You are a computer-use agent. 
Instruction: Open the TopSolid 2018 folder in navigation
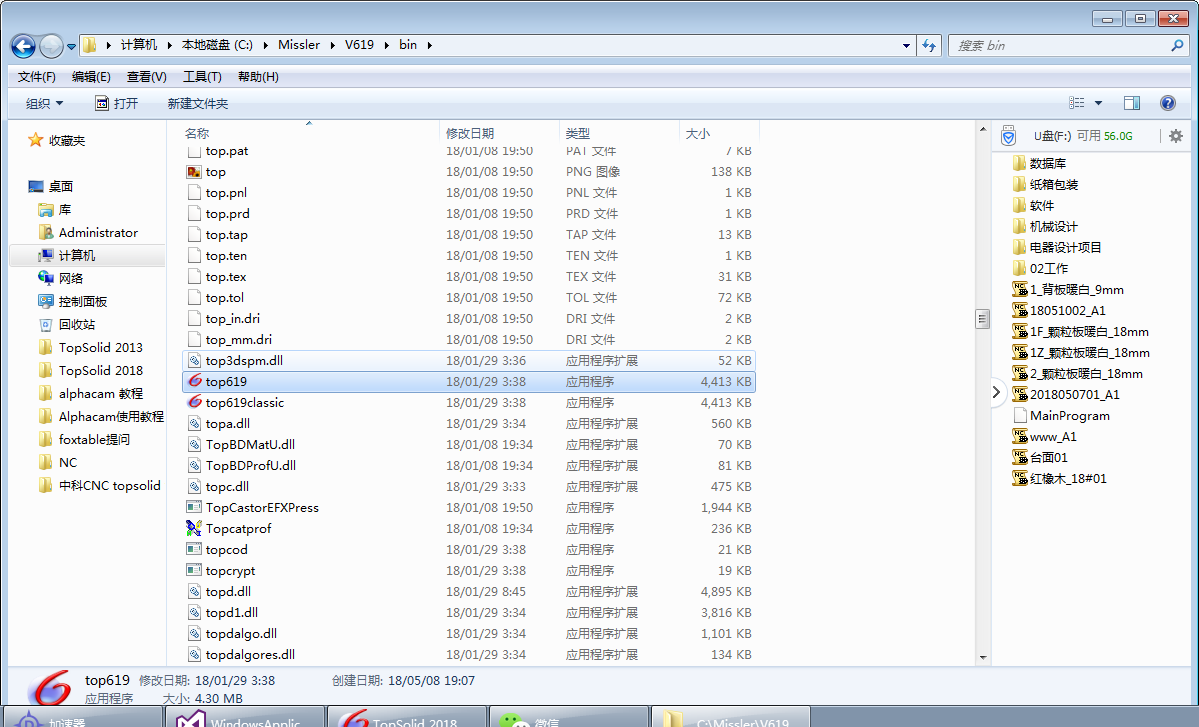click(x=90, y=370)
